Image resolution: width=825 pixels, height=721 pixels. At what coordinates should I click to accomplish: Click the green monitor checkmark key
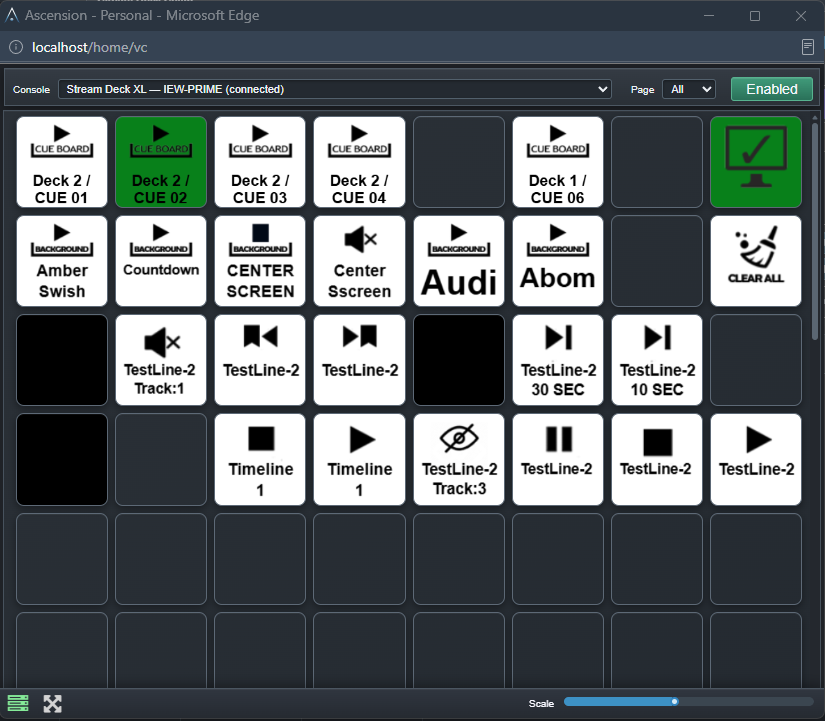coord(756,162)
